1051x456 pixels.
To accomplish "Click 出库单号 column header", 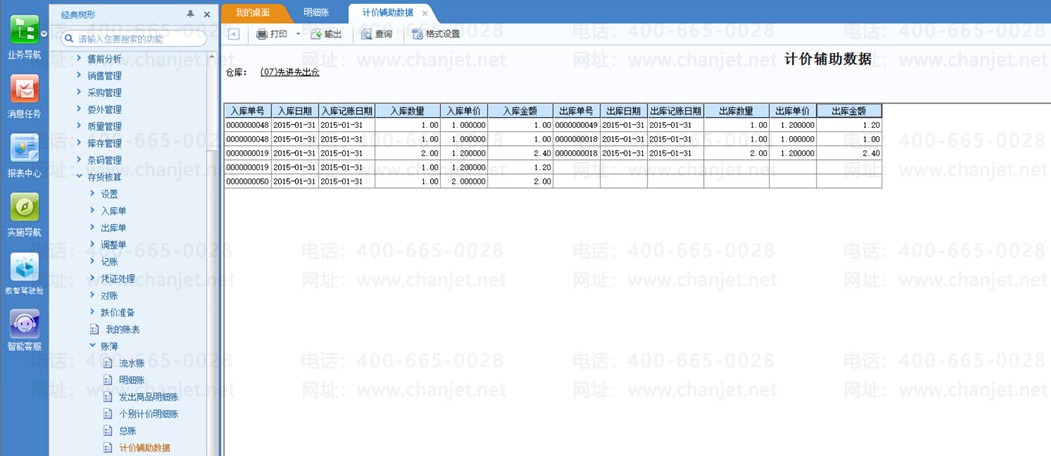I will tap(576, 111).
